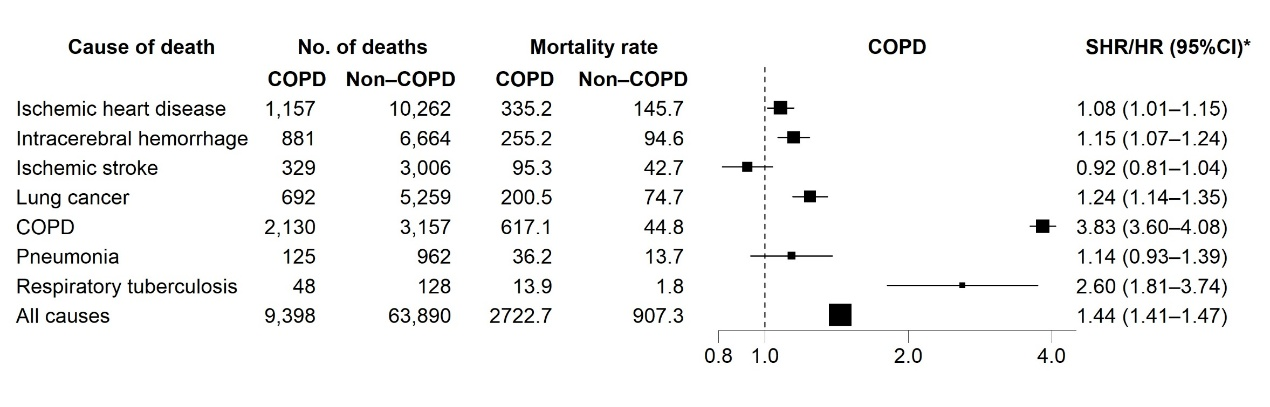1270x407 pixels.
Task: Click the "No. of deaths" header
Action: click(362, 47)
